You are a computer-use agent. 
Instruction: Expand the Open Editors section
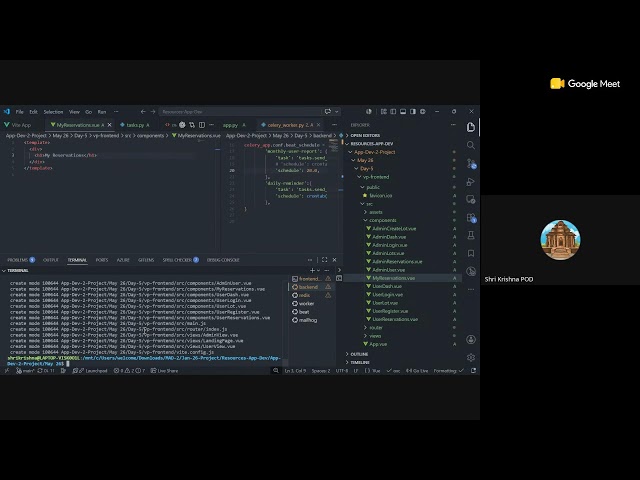click(x=365, y=135)
